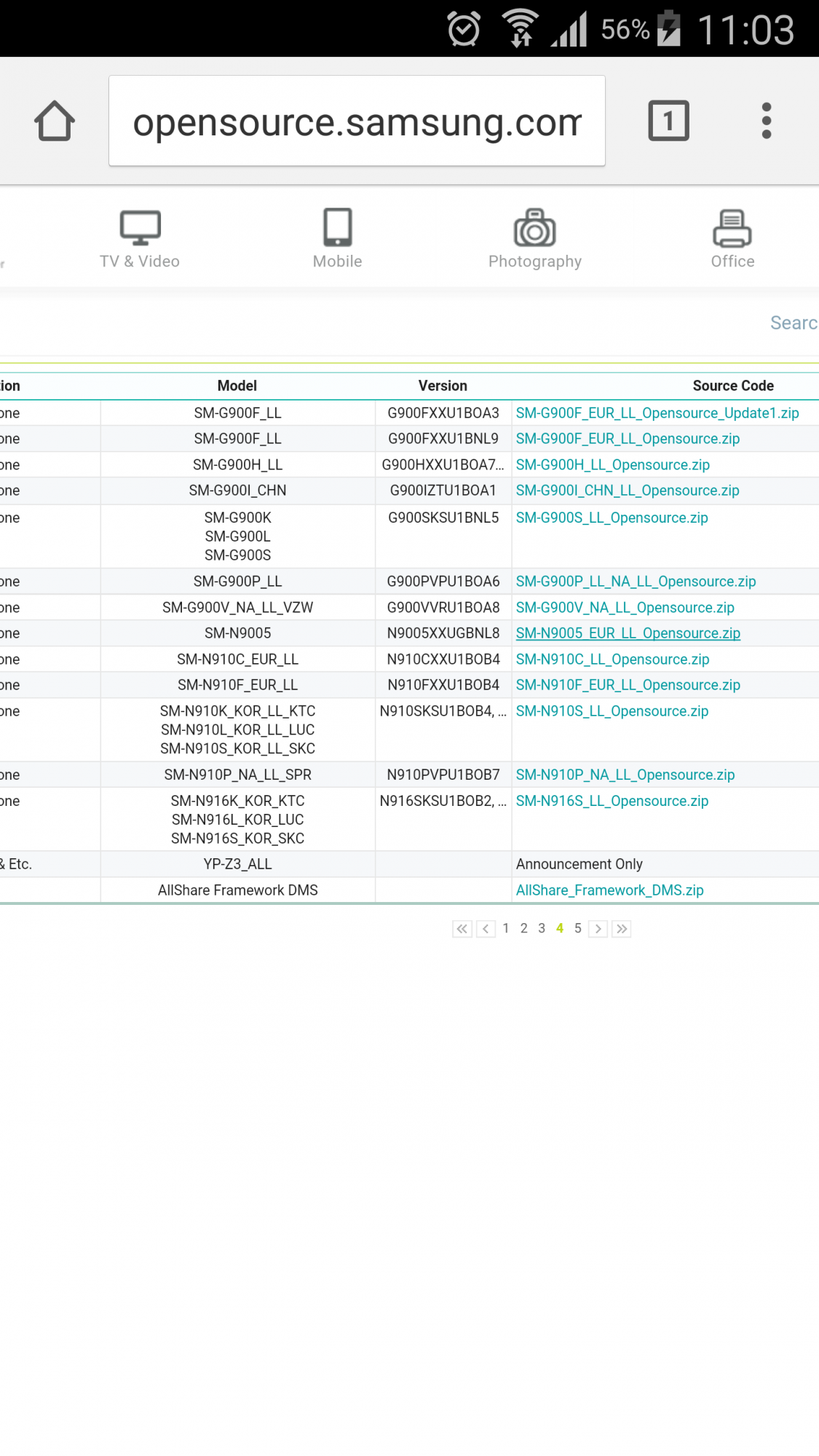Open the tab switcher showing 1 tab

668,121
